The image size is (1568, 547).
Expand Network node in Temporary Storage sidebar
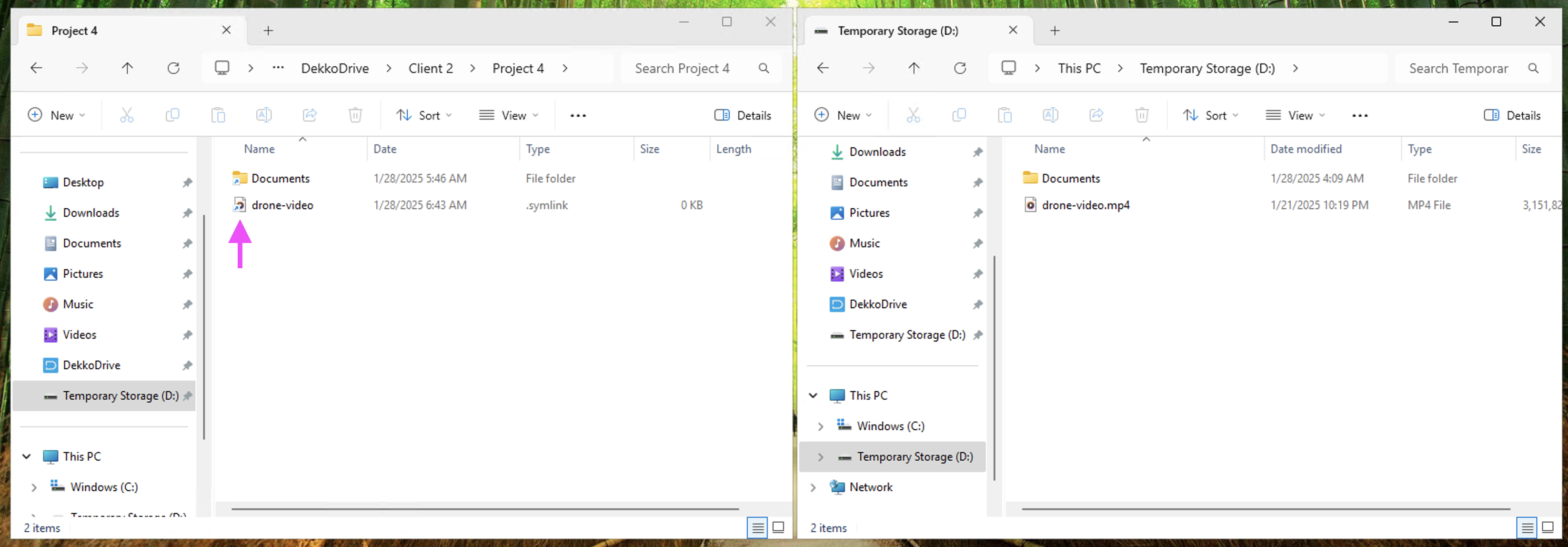[x=813, y=486]
